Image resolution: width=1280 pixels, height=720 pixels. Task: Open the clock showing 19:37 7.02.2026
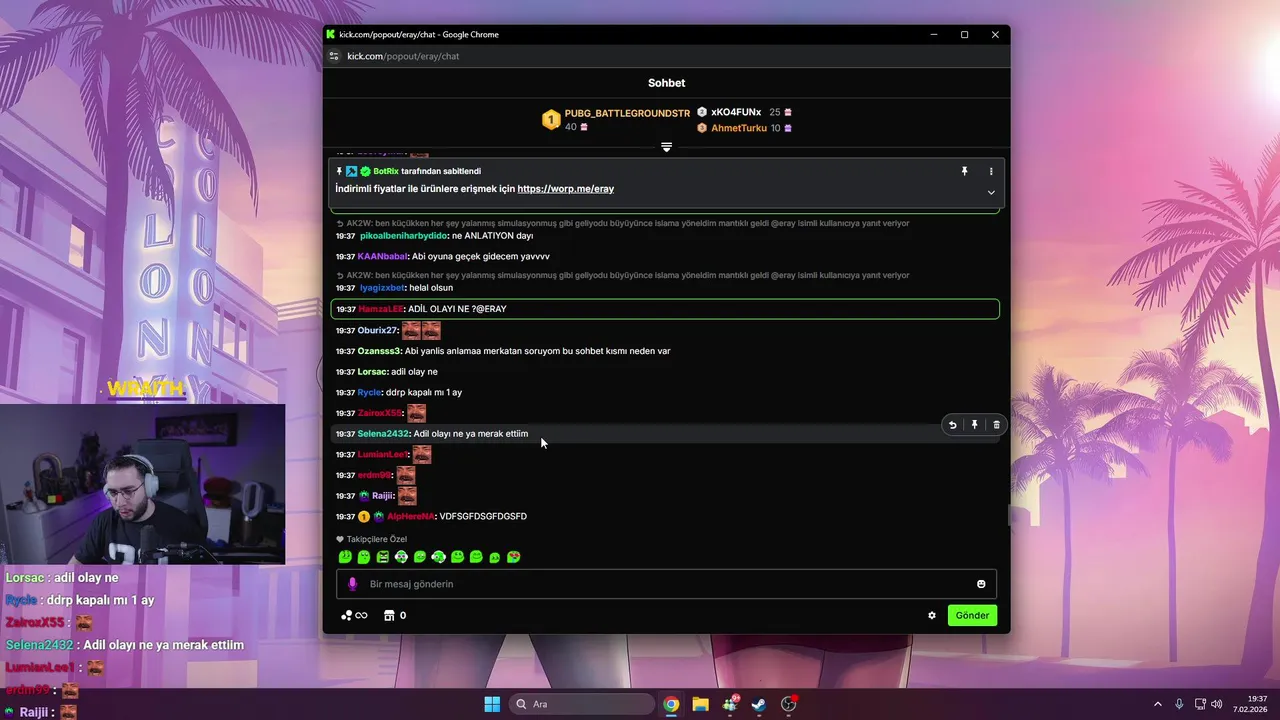pos(1250,704)
